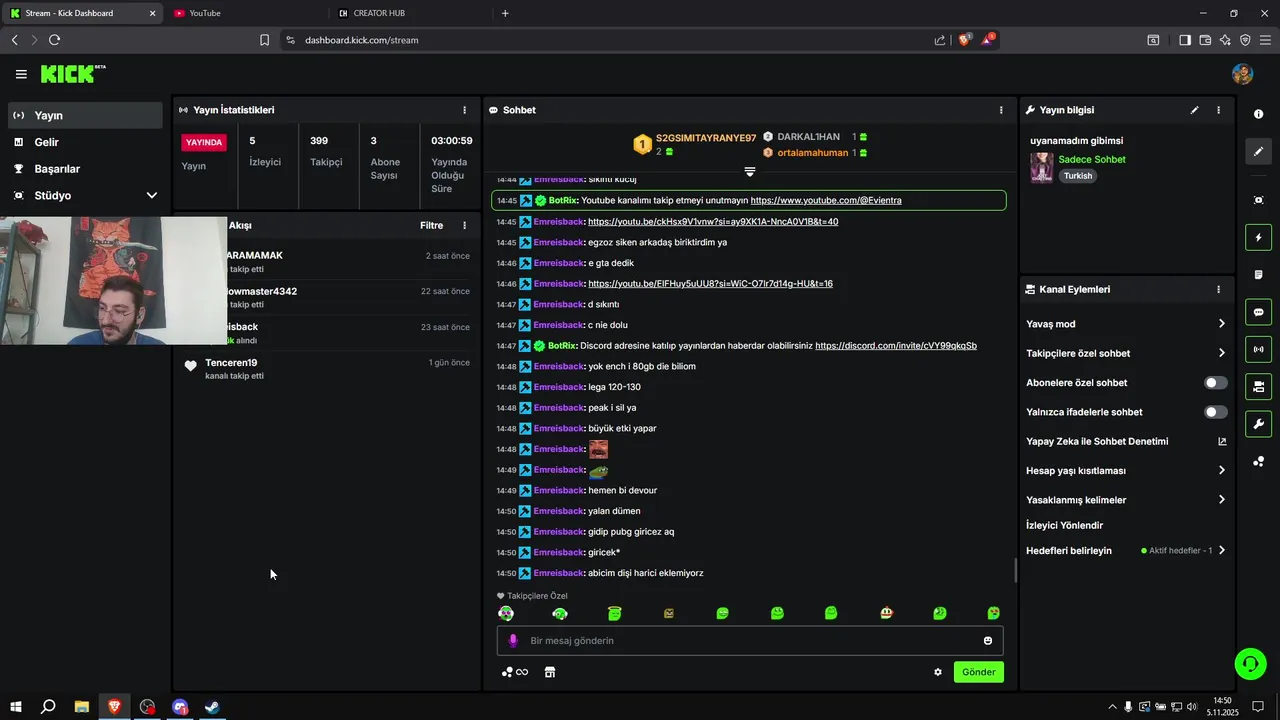This screenshot has height=720, width=1280.
Task: Open the Brave Leo AI star icon
Action: (1225, 40)
